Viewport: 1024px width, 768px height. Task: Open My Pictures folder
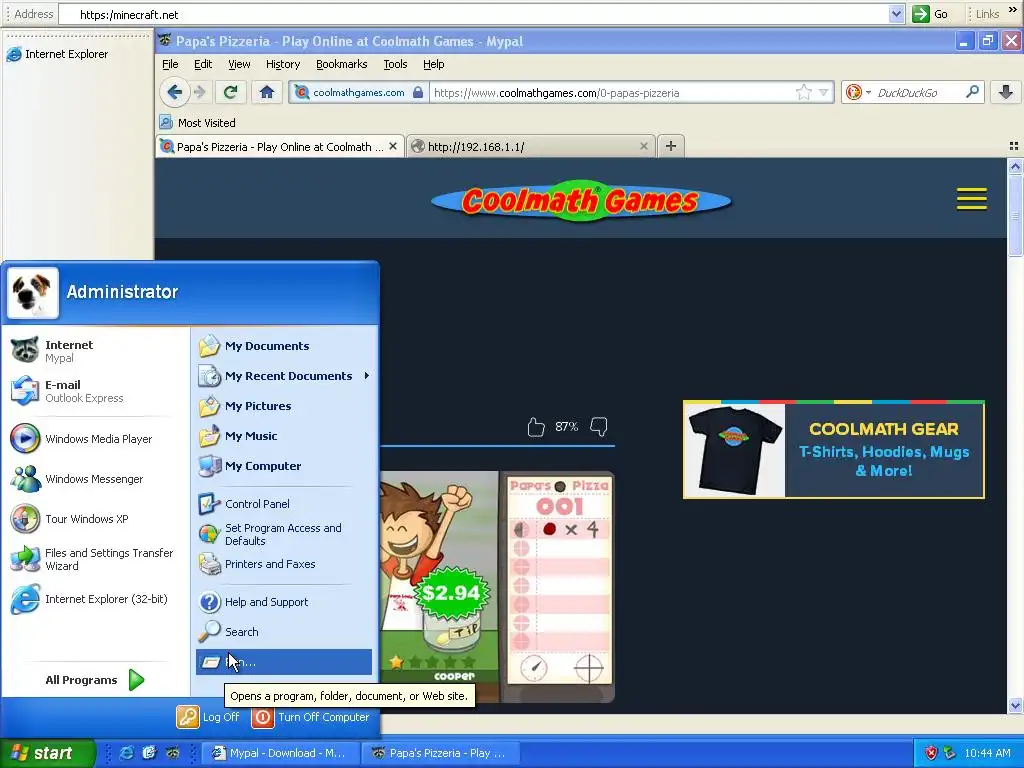coord(284,406)
